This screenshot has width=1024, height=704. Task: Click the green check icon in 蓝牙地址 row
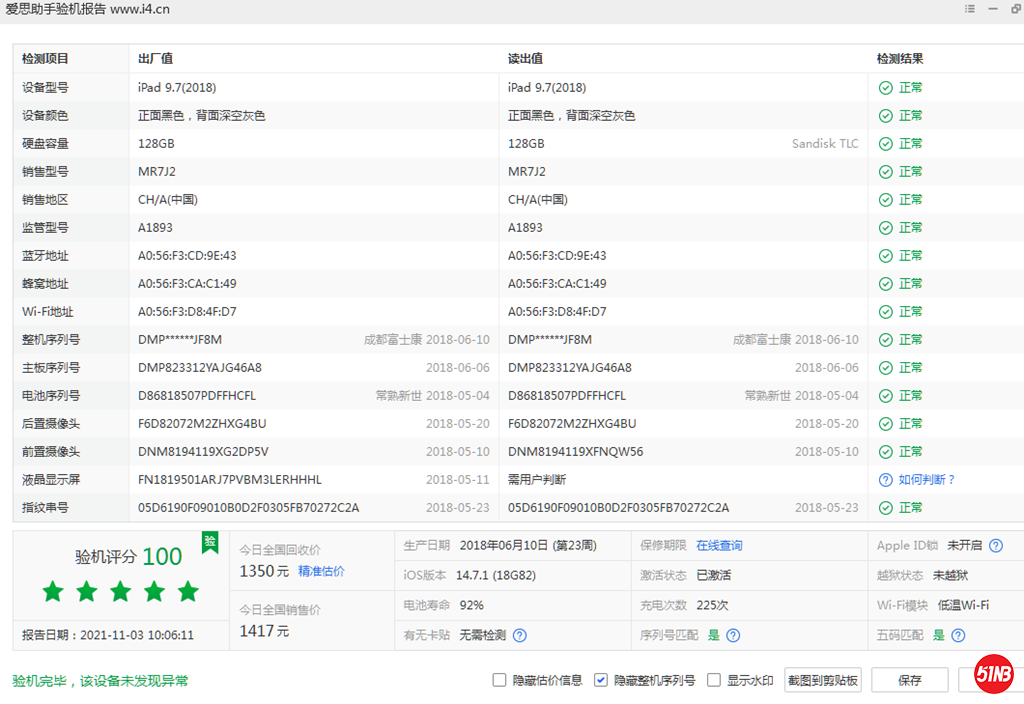coord(886,256)
